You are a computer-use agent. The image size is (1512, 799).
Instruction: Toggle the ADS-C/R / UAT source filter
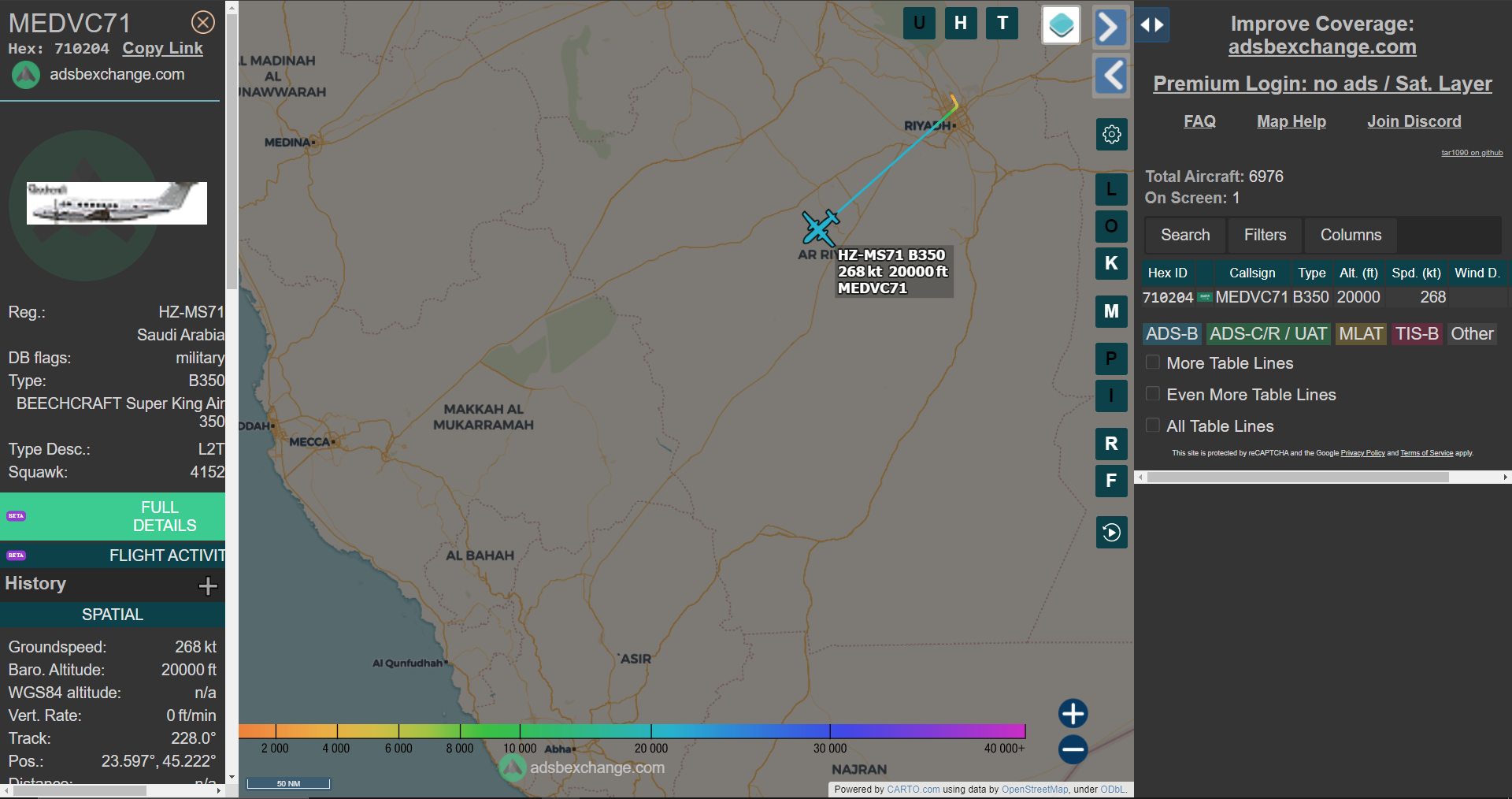tap(1268, 334)
